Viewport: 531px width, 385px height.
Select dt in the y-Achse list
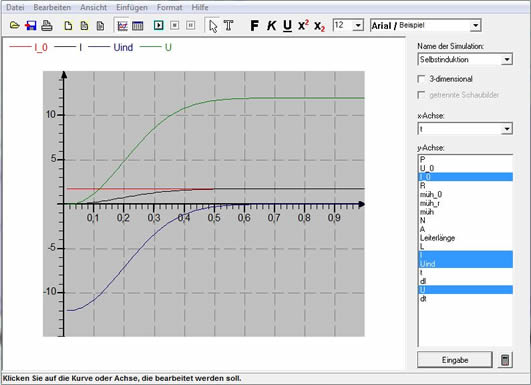pyautogui.click(x=465, y=299)
